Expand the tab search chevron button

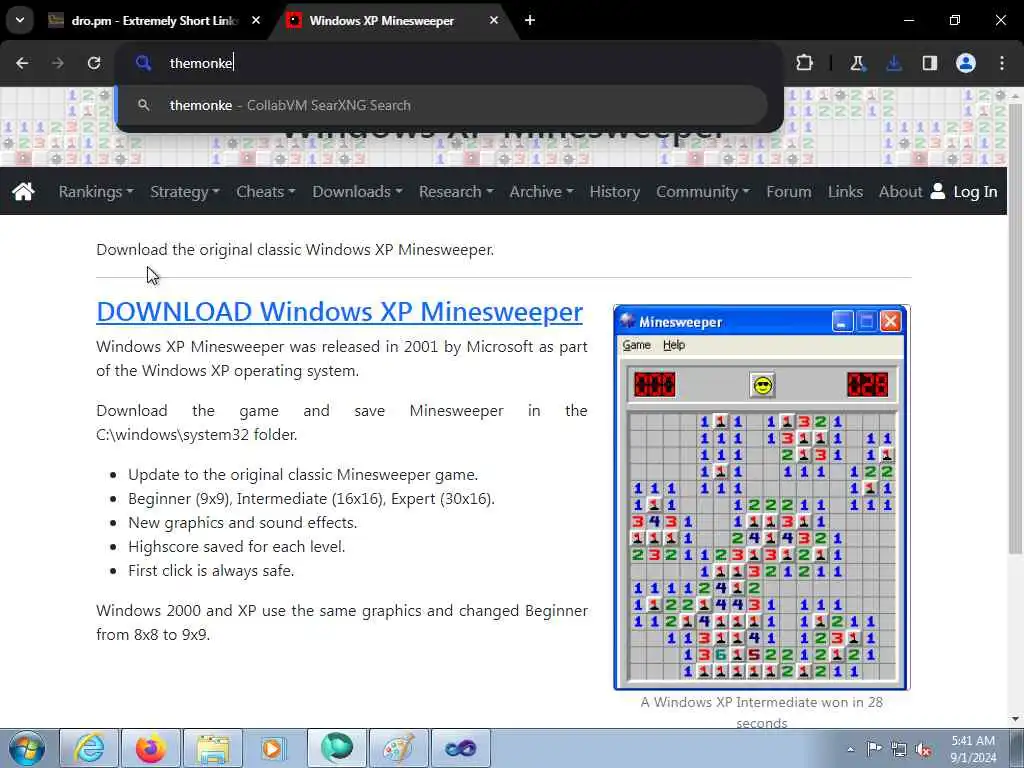coord(20,20)
